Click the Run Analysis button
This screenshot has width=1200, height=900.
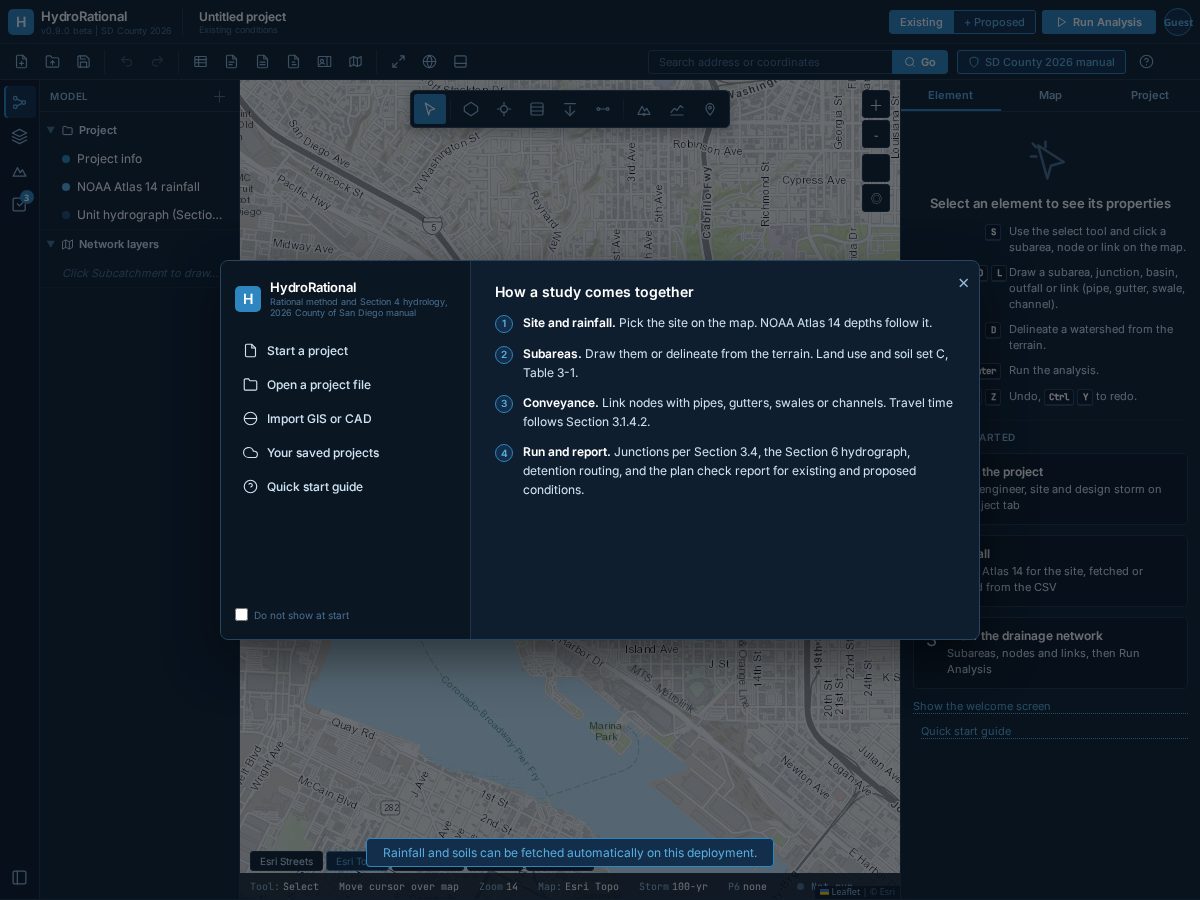[x=1099, y=22]
